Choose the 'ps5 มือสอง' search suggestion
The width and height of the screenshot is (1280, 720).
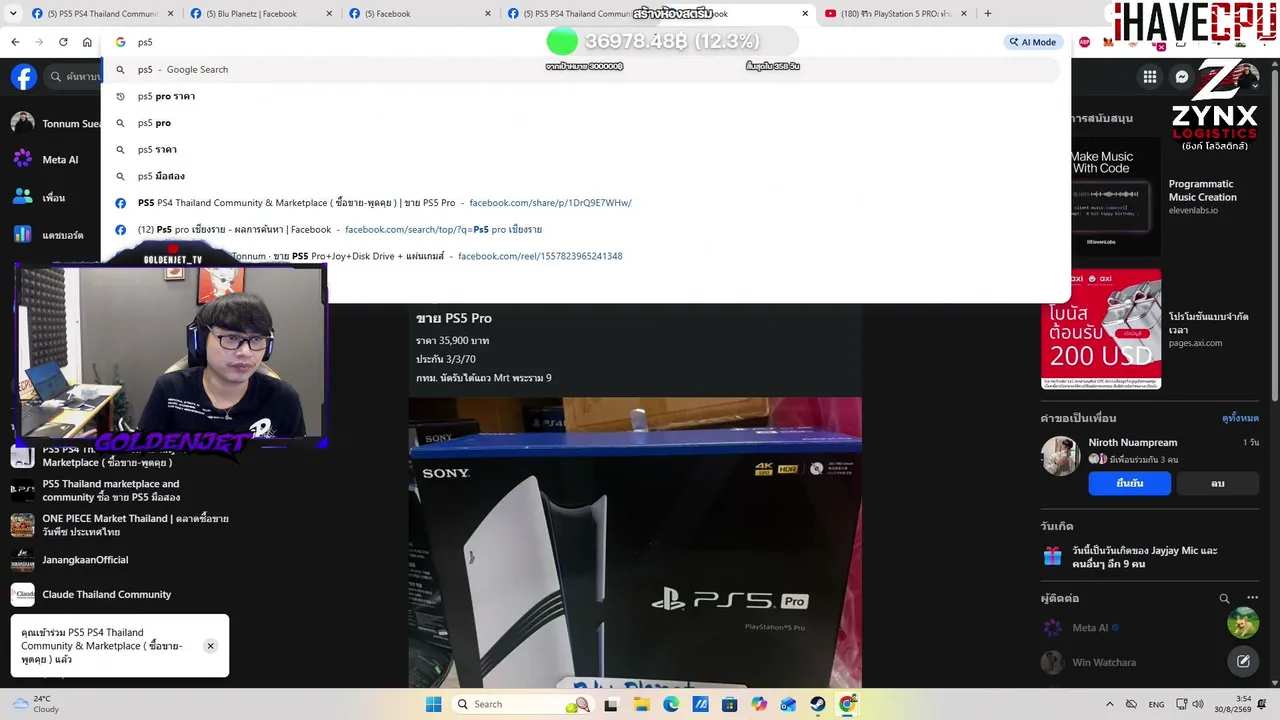[x=580, y=176]
